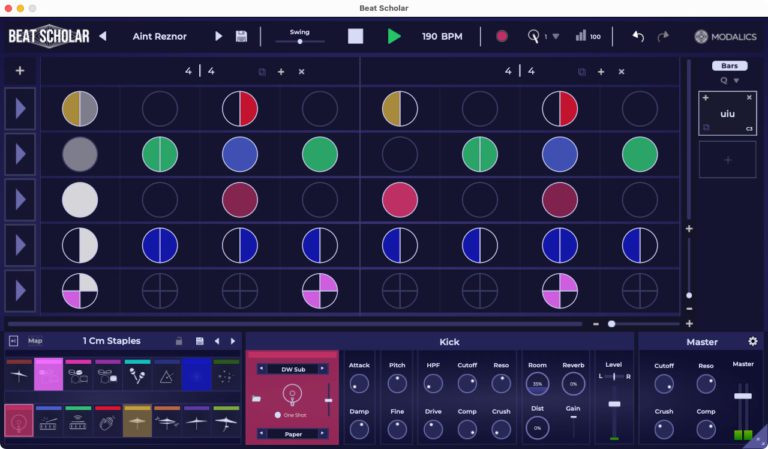Viewport: 768px width, 449px height.
Task: Stop playback with the square button
Action: [356, 36]
